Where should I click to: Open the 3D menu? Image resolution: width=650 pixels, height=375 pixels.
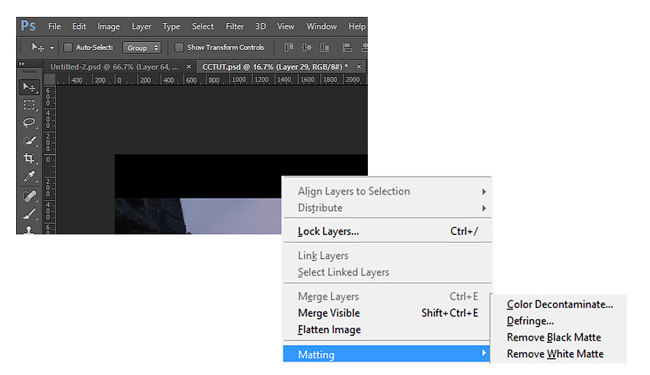260,27
